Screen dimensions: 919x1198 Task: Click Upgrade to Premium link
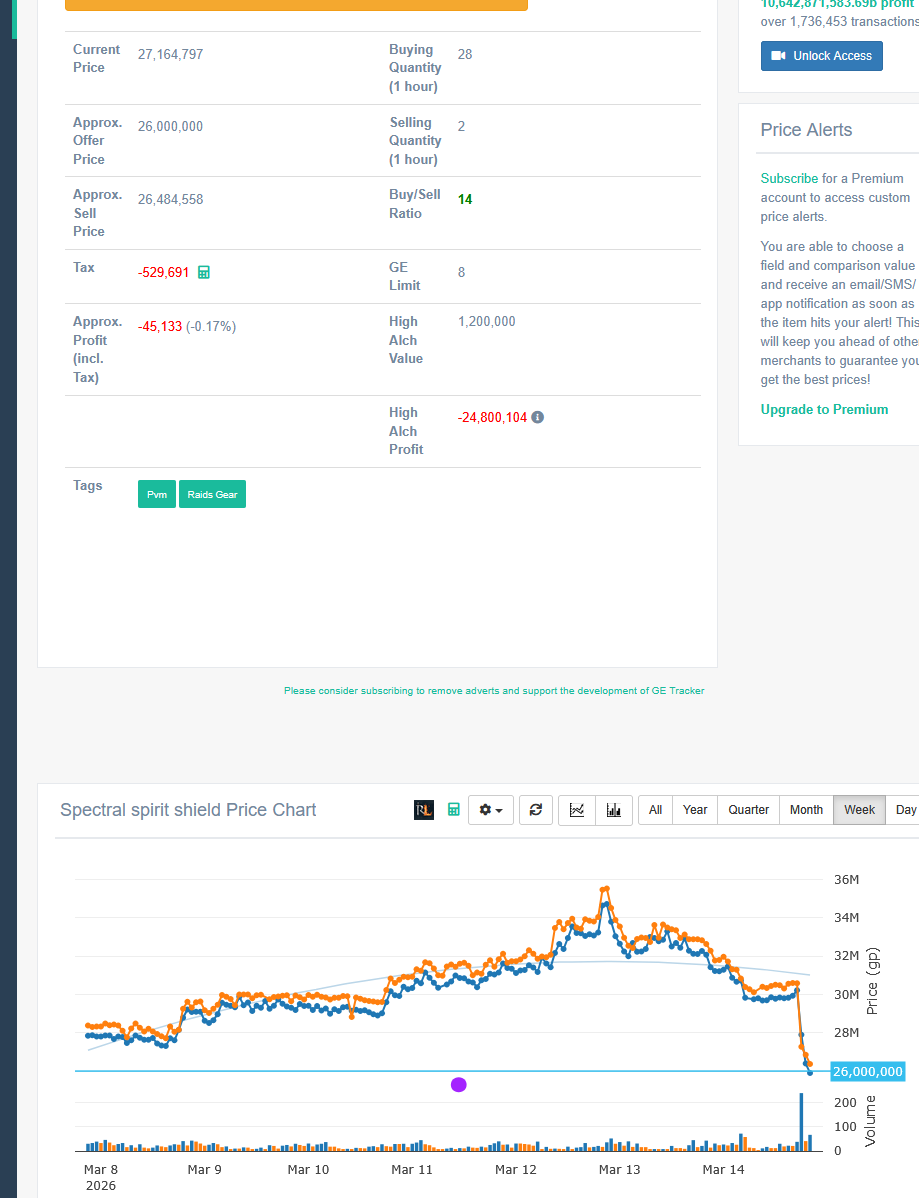(x=824, y=410)
